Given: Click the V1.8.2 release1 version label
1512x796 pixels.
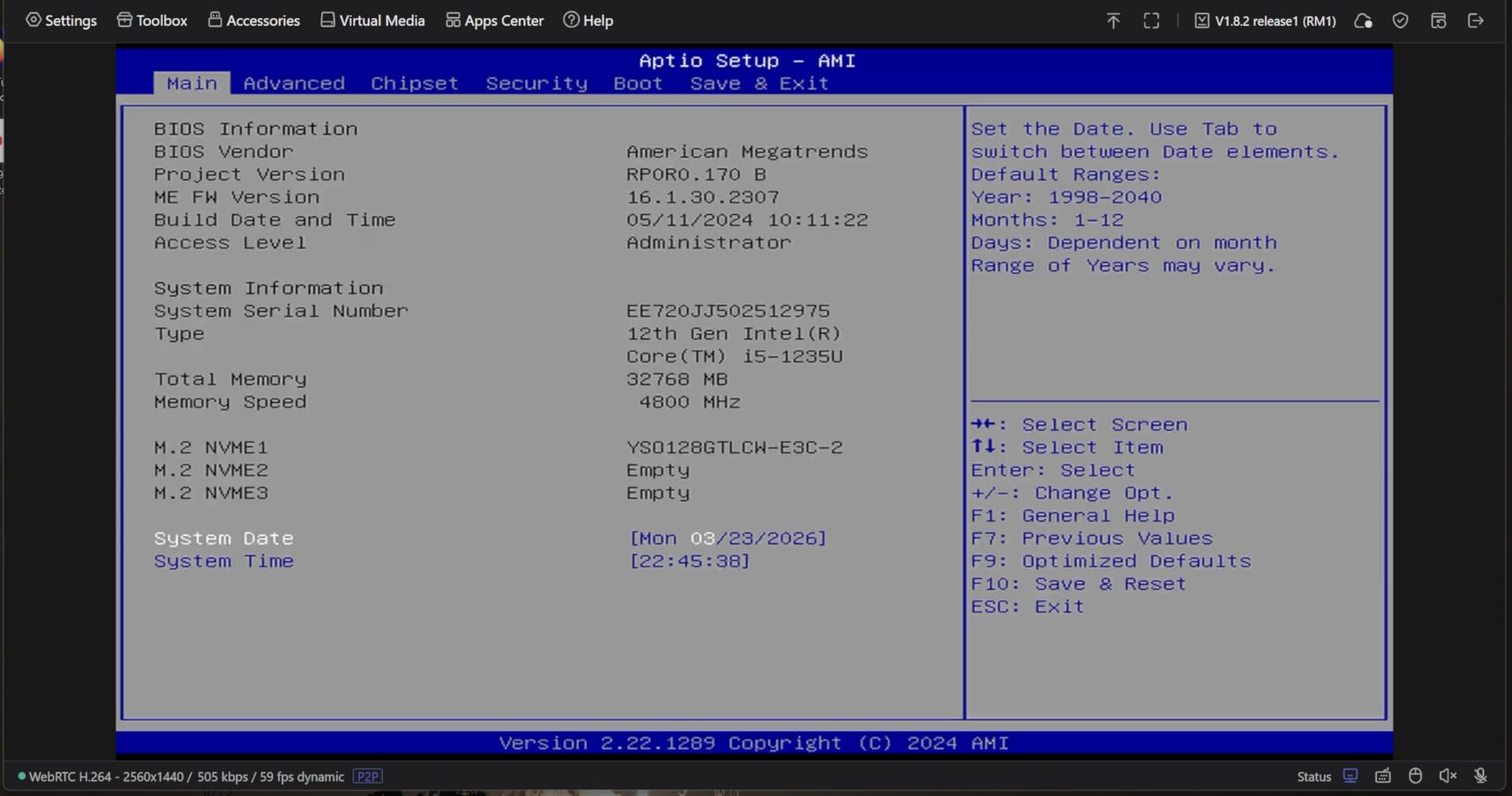Looking at the screenshot, I should point(1265,21).
